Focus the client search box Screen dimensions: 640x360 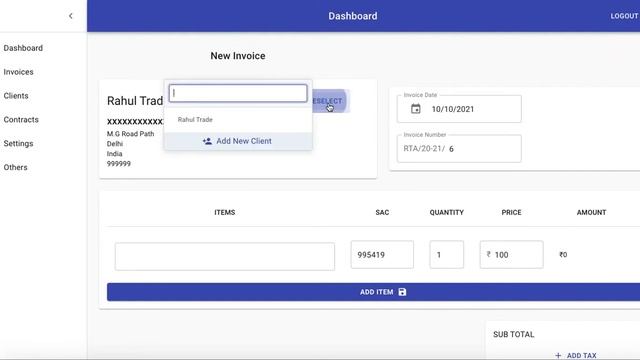click(238, 93)
